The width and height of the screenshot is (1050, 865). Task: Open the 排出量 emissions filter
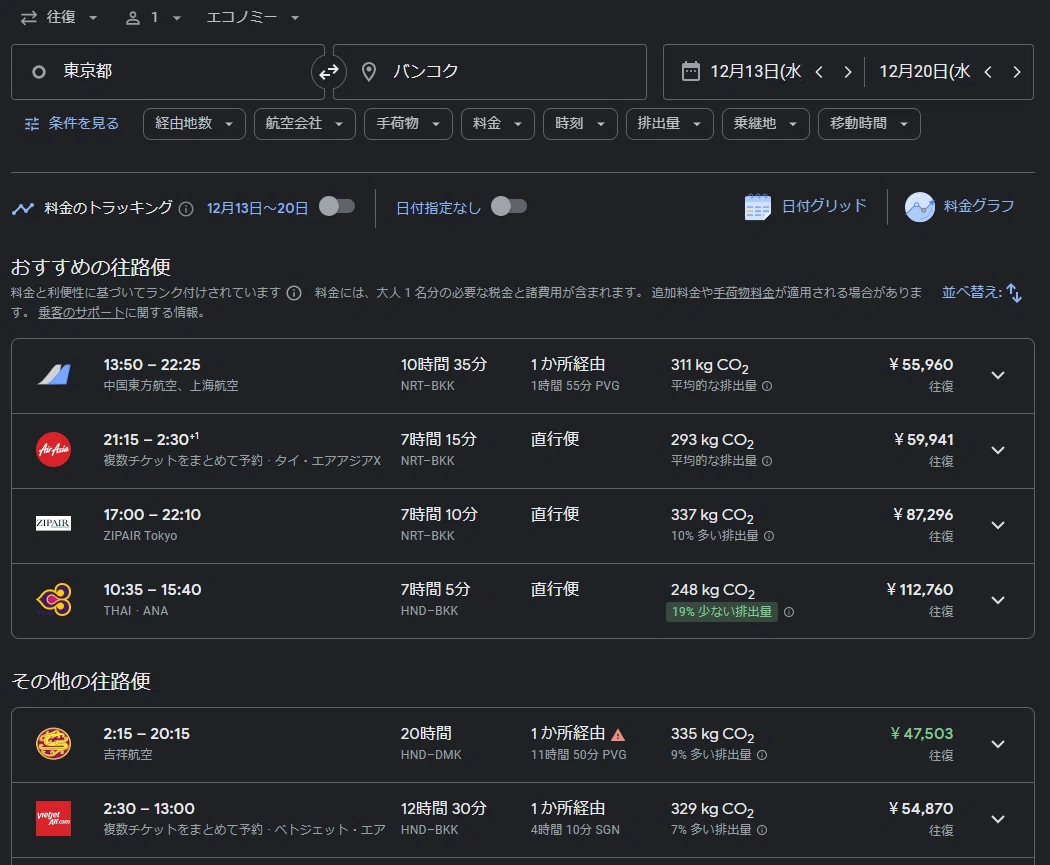pos(670,124)
